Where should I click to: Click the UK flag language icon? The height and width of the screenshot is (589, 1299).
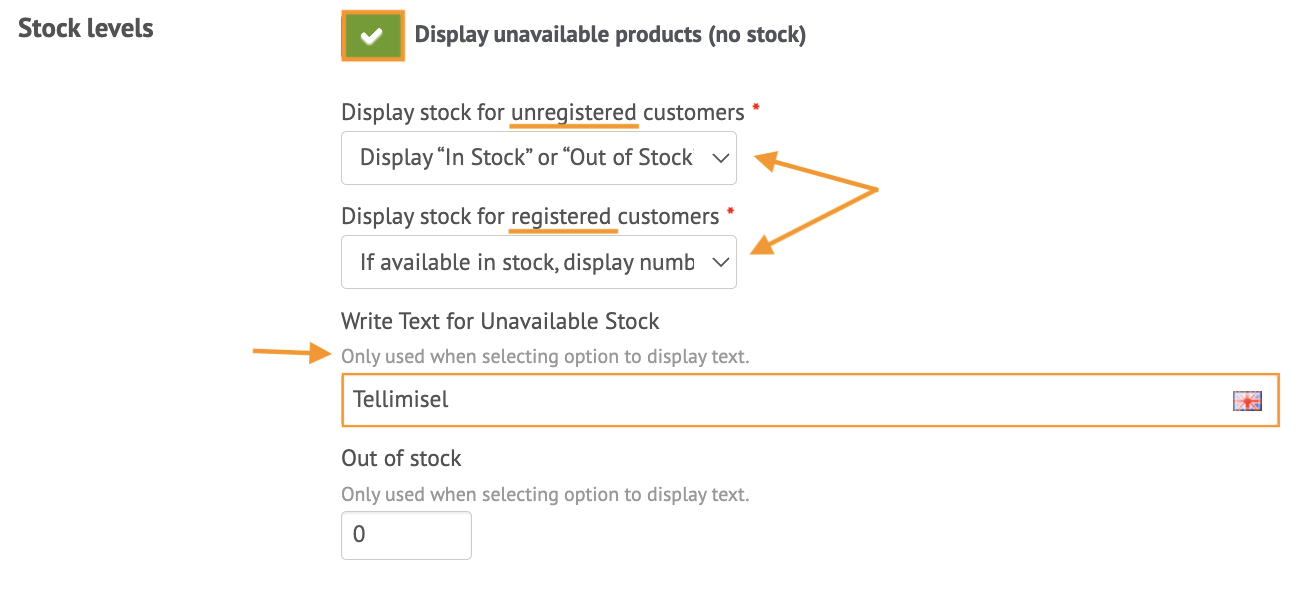point(1247,401)
